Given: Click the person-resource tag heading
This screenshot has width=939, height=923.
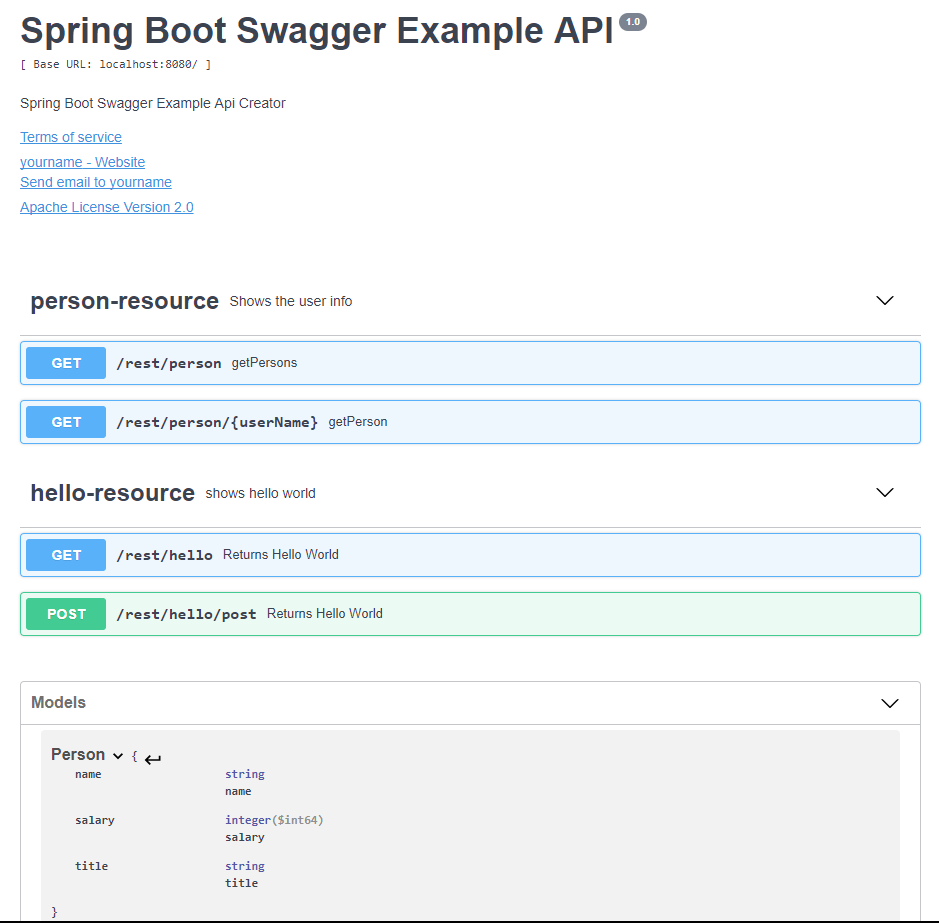Looking at the screenshot, I should click(x=125, y=301).
